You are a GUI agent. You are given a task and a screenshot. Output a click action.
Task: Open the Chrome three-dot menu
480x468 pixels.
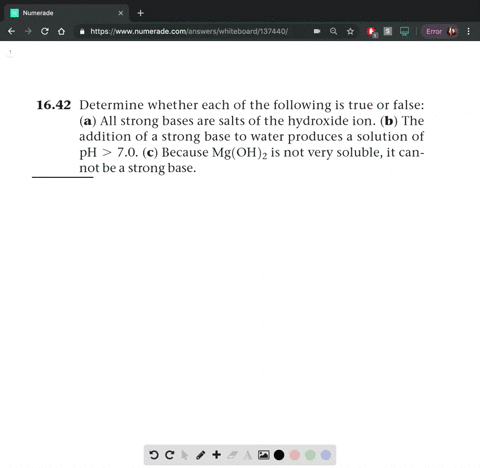[469, 31]
